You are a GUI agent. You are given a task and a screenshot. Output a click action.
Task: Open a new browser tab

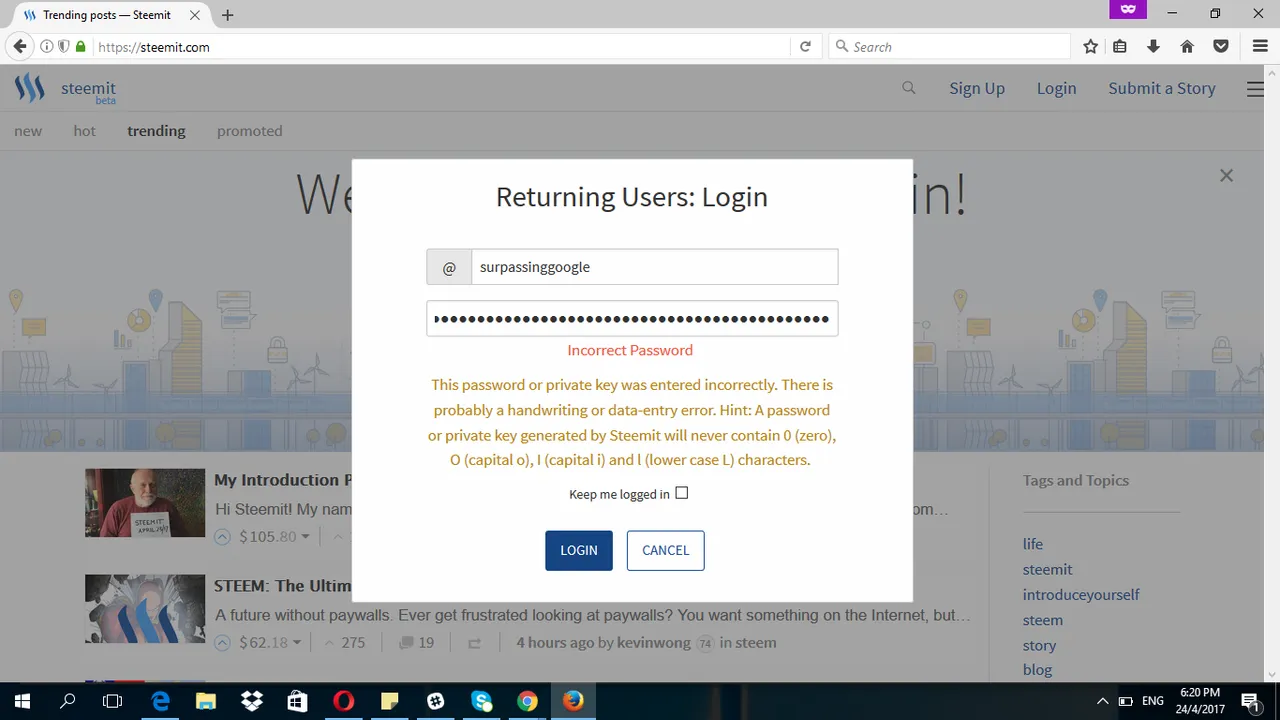pyautogui.click(x=228, y=15)
